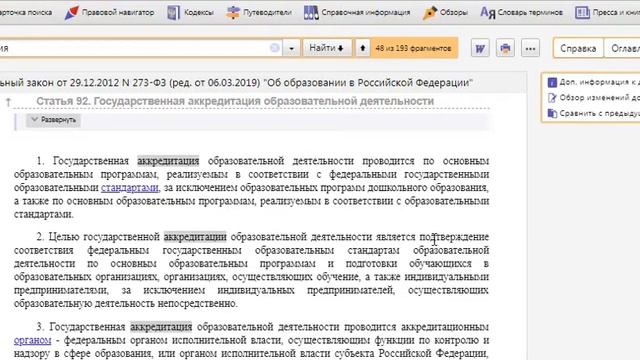Open the Обзоры section
The width and height of the screenshot is (640, 360).
pos(445,13)
